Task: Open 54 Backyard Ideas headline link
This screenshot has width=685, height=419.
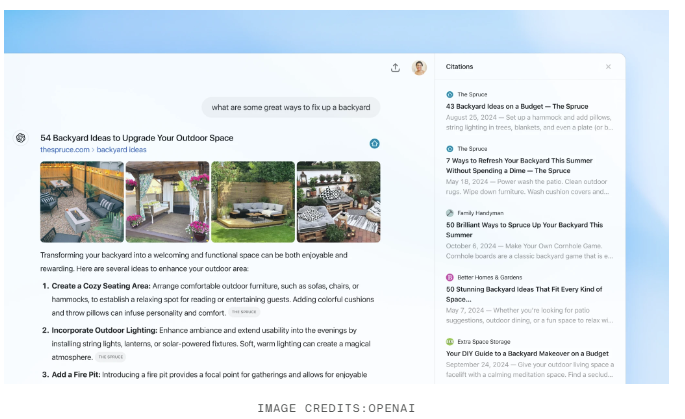Action: 136,138
